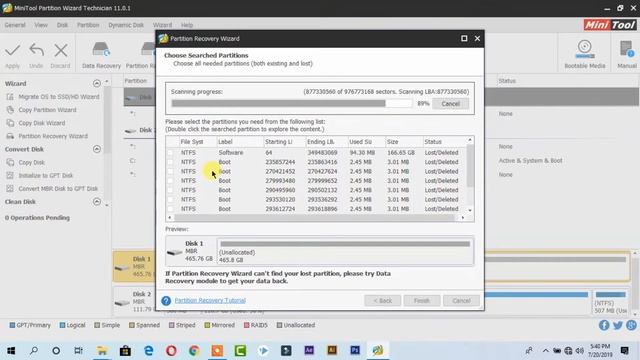This screenshot has height=360, width=640.
Task: Check the Boot partition starting at 293530120
Action: pos(170,200)
